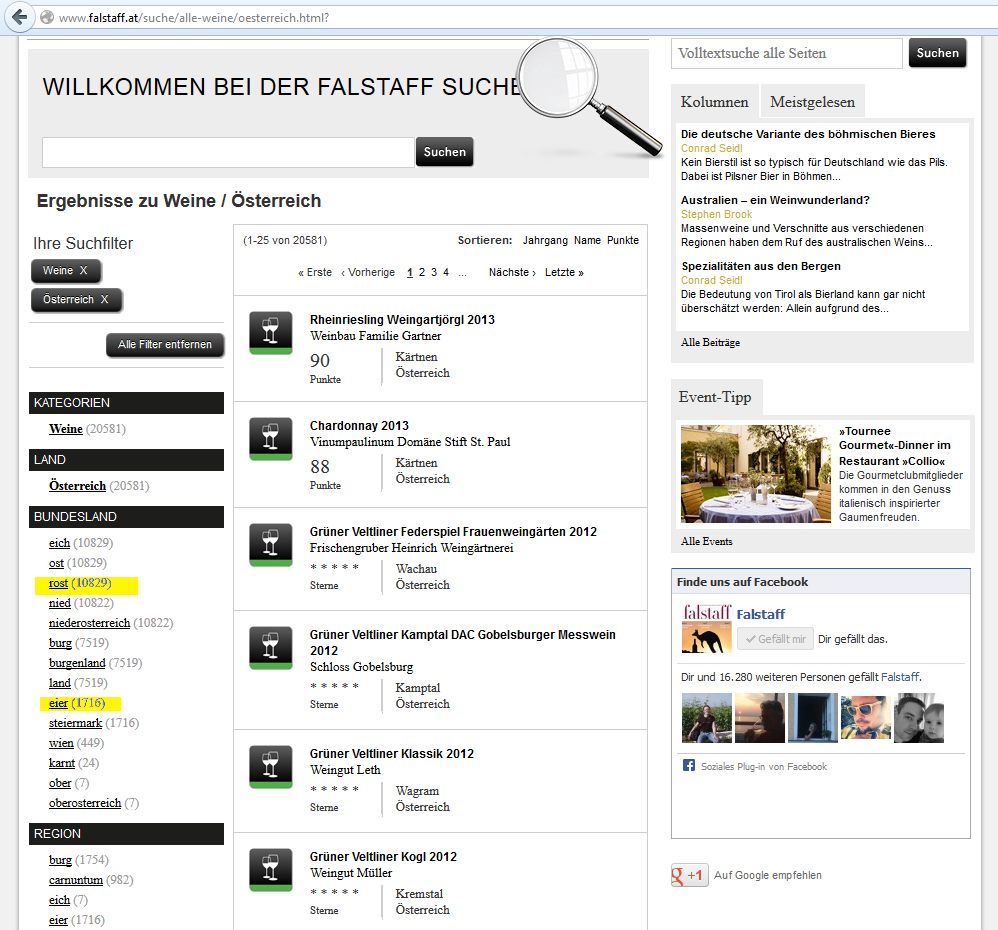Click Alle Filter entfernen button

tap(165, 344)
